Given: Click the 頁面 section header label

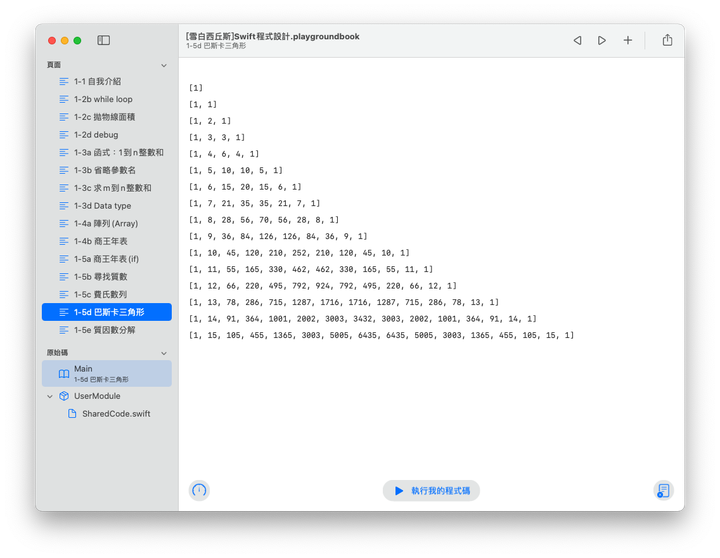Looking at the screenshot, I should [54, 65].
